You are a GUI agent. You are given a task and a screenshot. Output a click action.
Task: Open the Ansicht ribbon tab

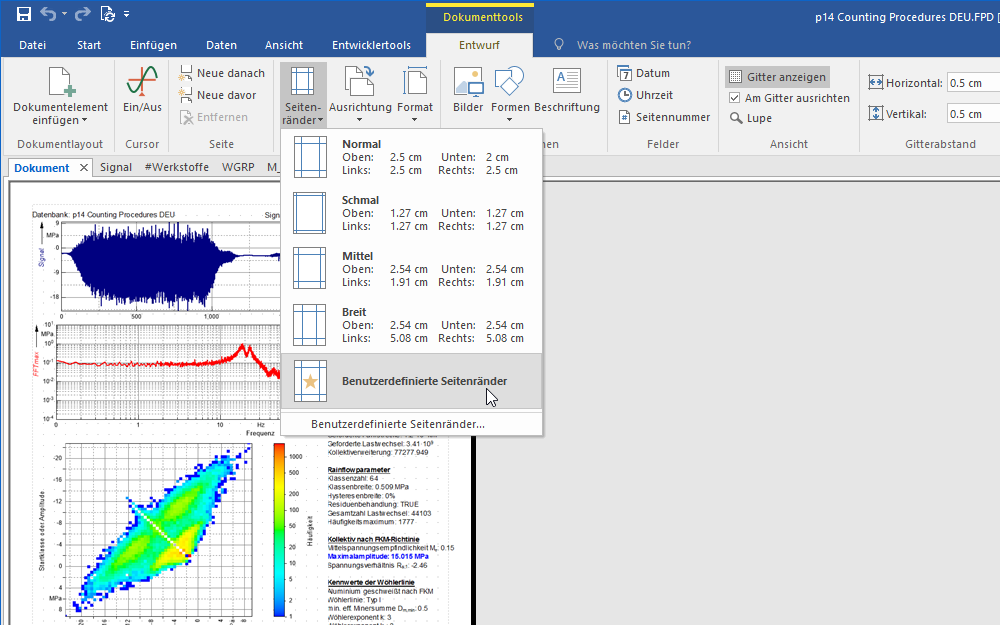click(284, 45)
